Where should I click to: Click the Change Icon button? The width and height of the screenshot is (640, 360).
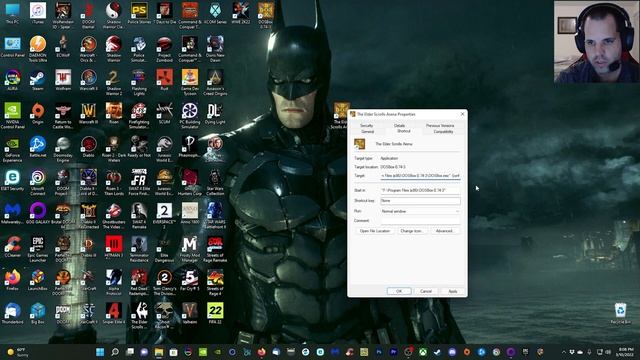tap(411, 231)
